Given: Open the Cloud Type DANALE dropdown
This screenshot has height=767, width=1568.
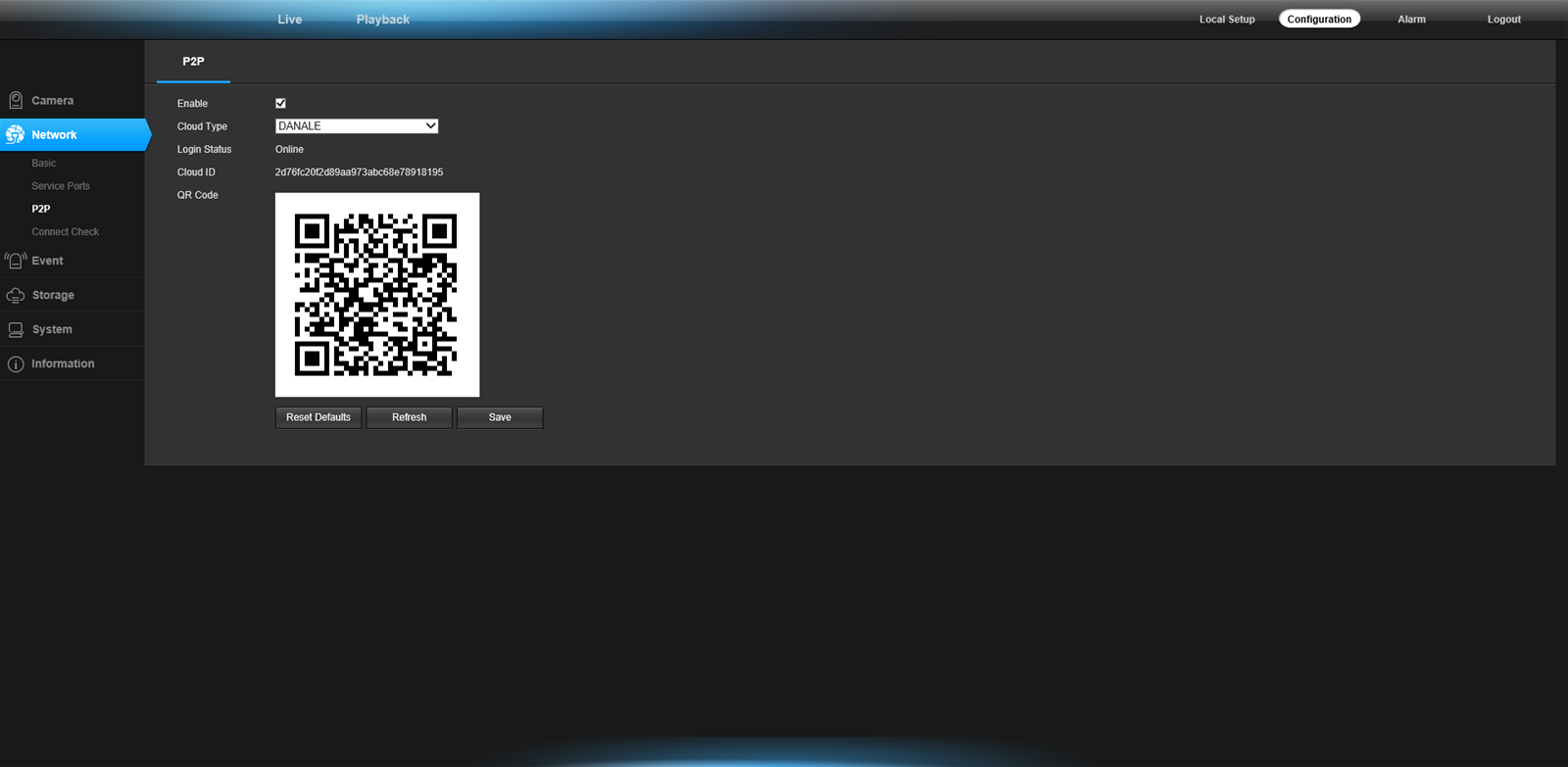Looking at the screenshot, I should [x=357, y=125].
